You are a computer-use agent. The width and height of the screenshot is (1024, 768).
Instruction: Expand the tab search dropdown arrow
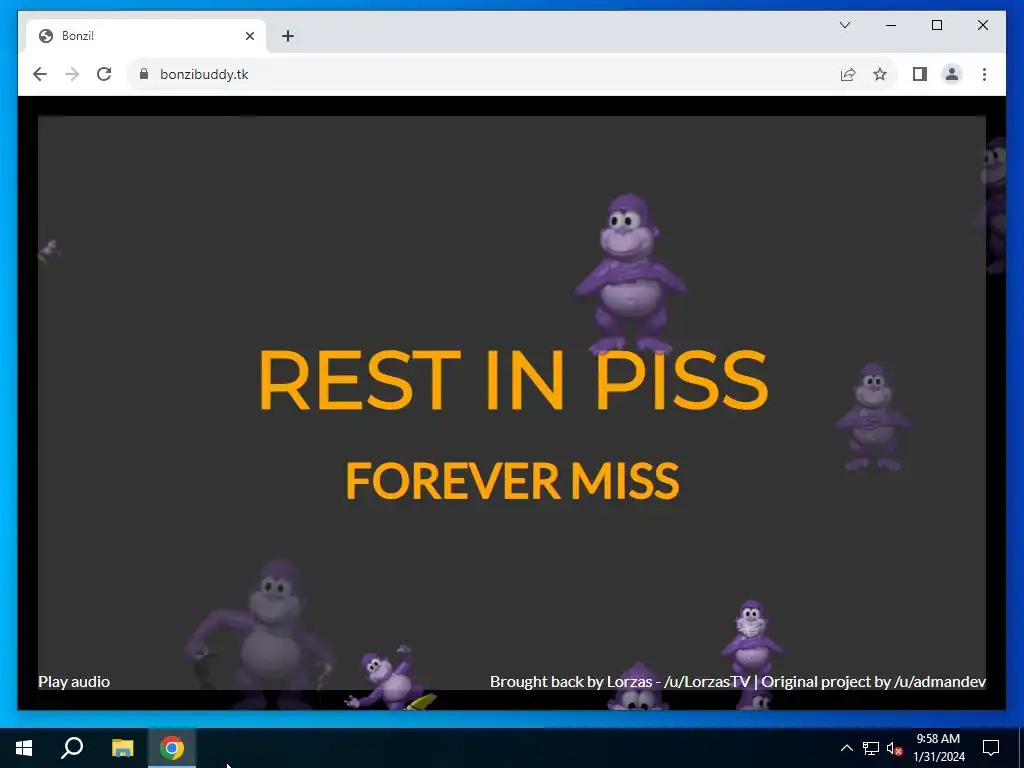click(844, 25)
